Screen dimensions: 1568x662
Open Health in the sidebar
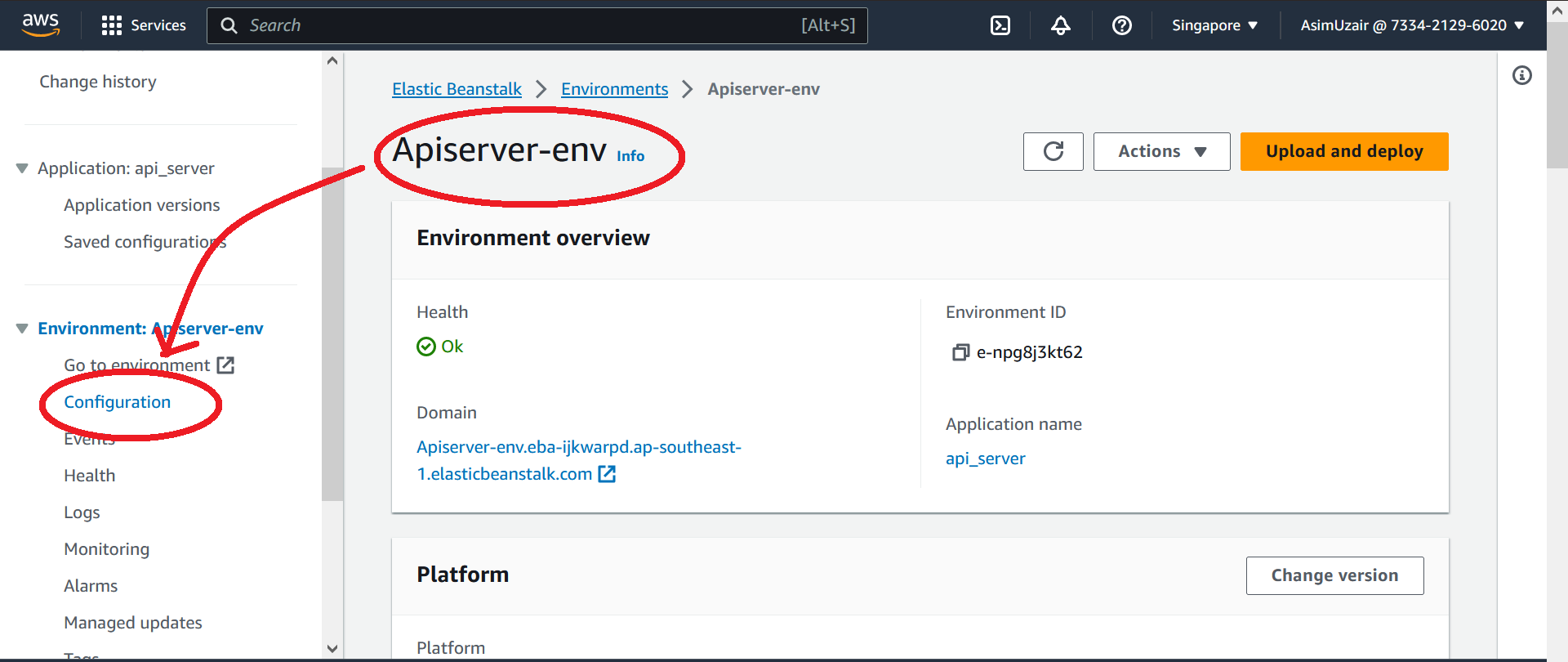tap(90, 476)
